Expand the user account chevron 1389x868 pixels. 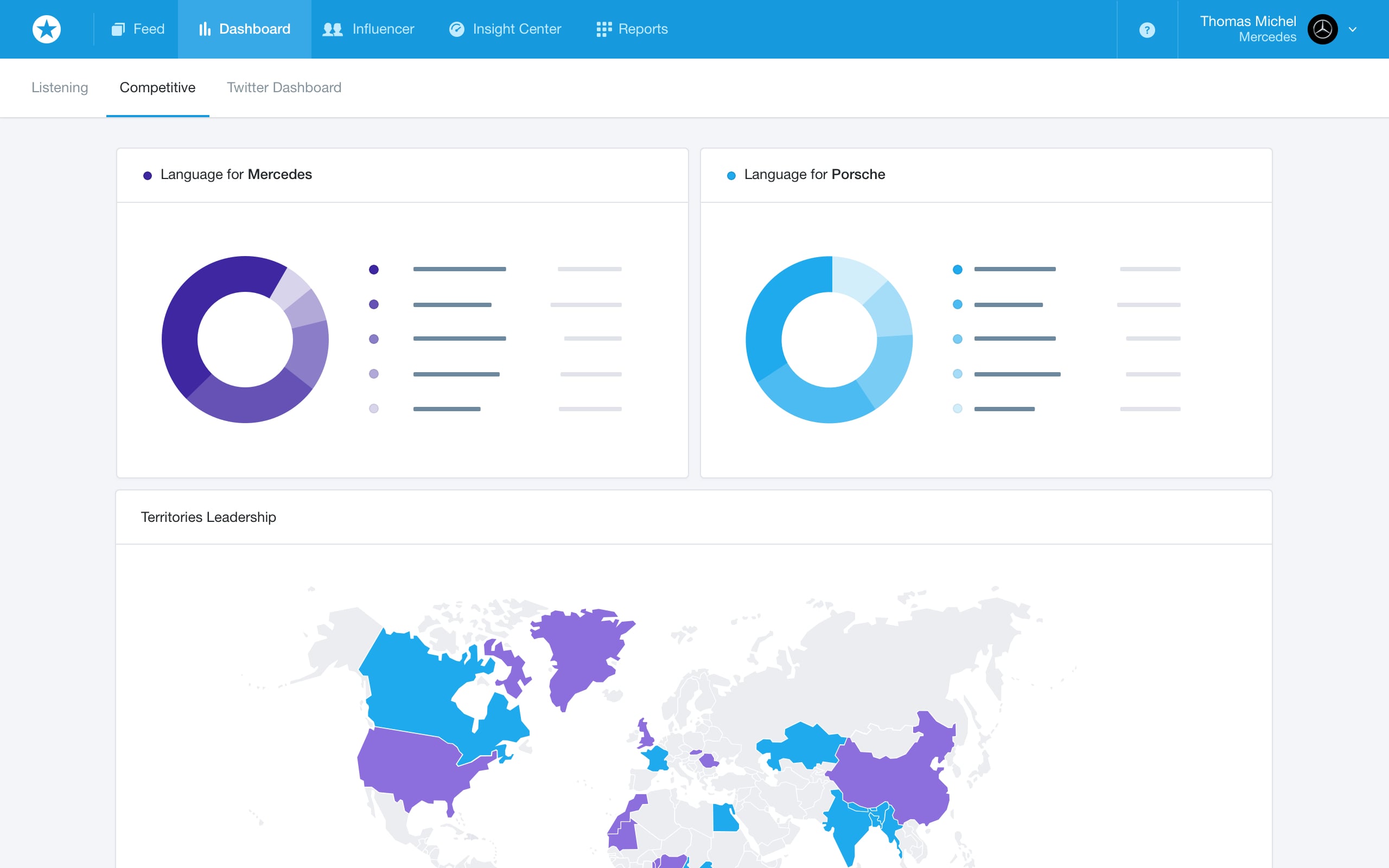click(x=1353, y=29)
